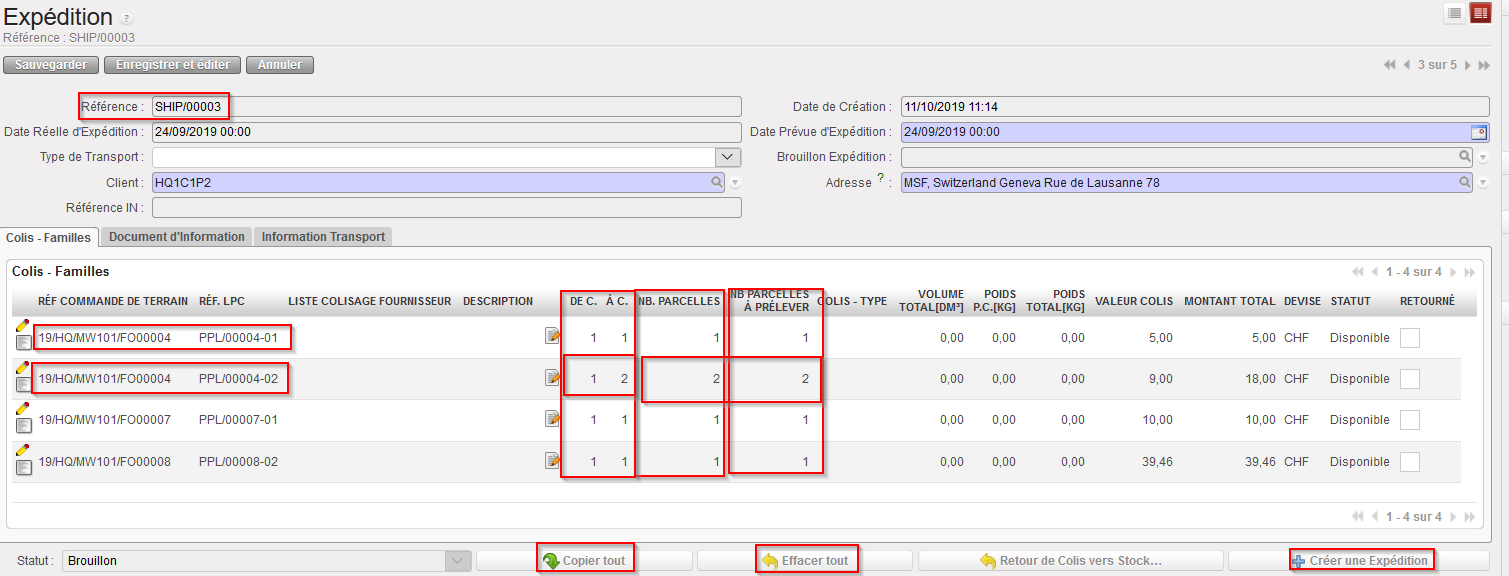1509x576 pixels.
Task: Expand the Type de Transport dropdown
Action: [727, 157]
